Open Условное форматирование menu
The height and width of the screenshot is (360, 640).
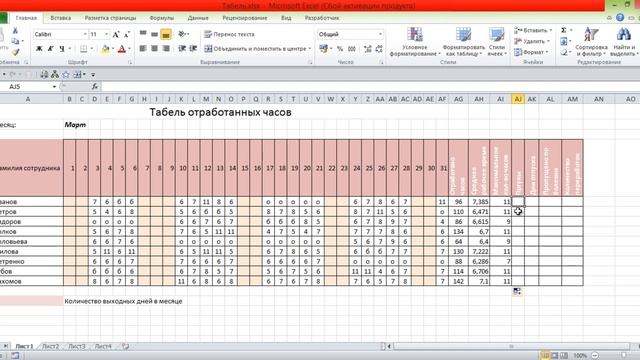click(x=415, y=42)
